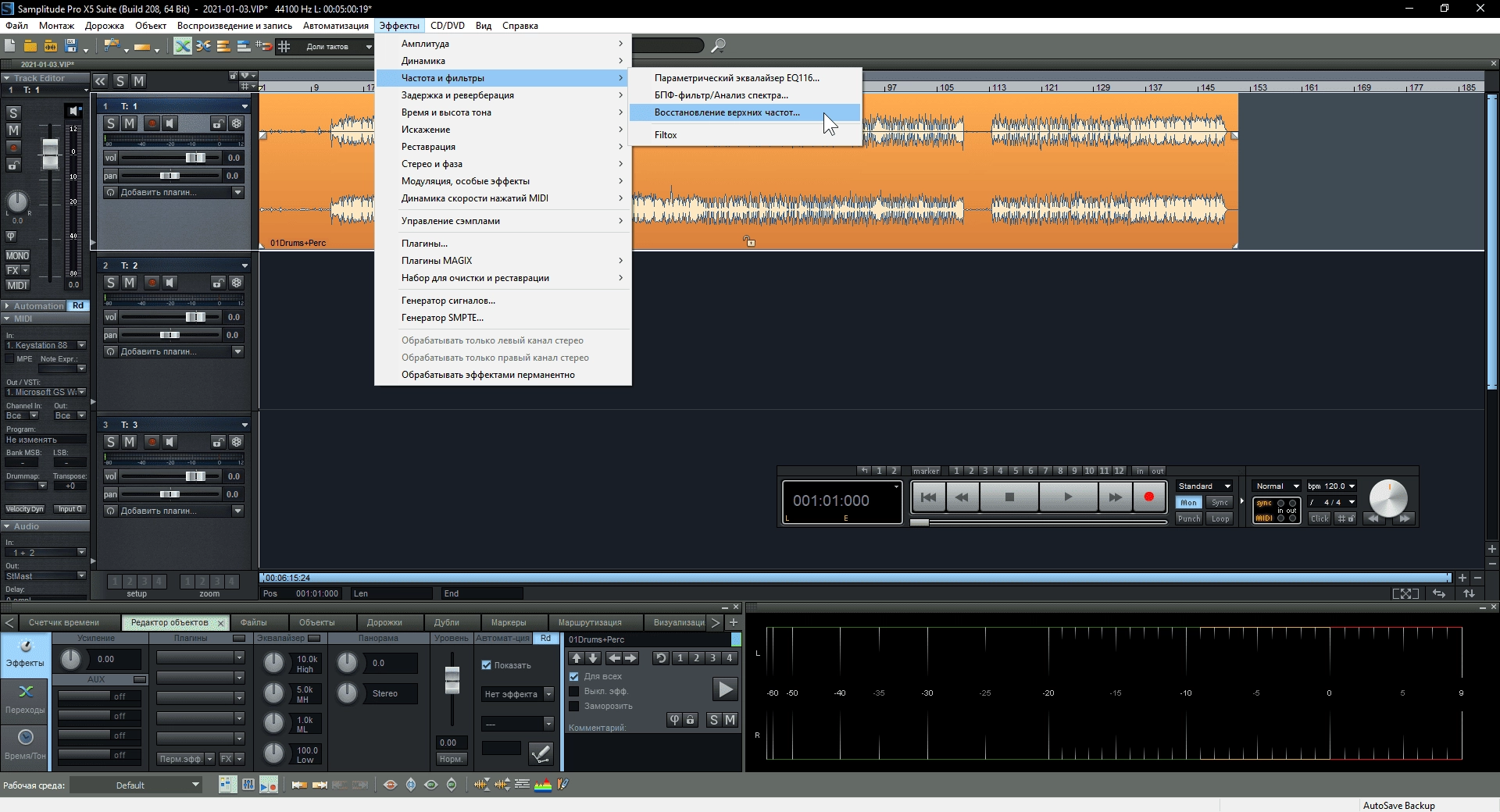The height and width of the screenshot is (812, 1500).
Task: Add new docker tab with plus icon
Action: (x=733, y=623)
